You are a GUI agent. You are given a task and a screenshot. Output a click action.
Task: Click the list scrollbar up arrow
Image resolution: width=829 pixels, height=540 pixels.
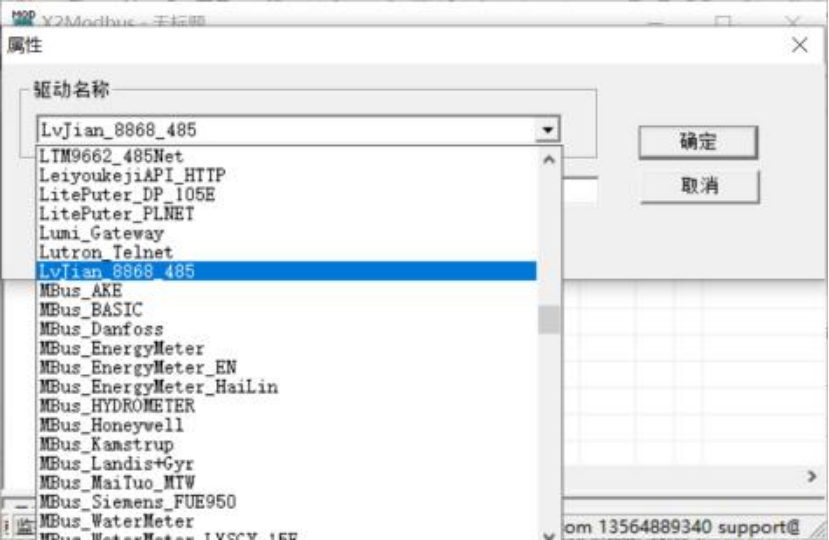tap(549, 159)
